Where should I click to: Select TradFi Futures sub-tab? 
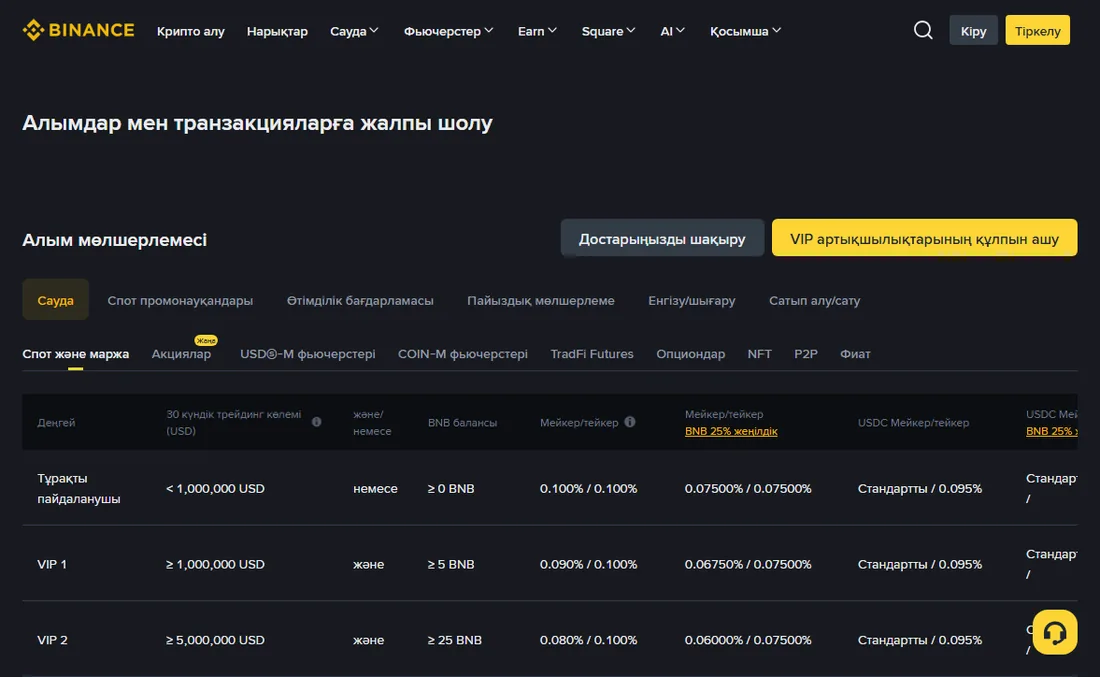pyautogui.click(x=591, y=354)
